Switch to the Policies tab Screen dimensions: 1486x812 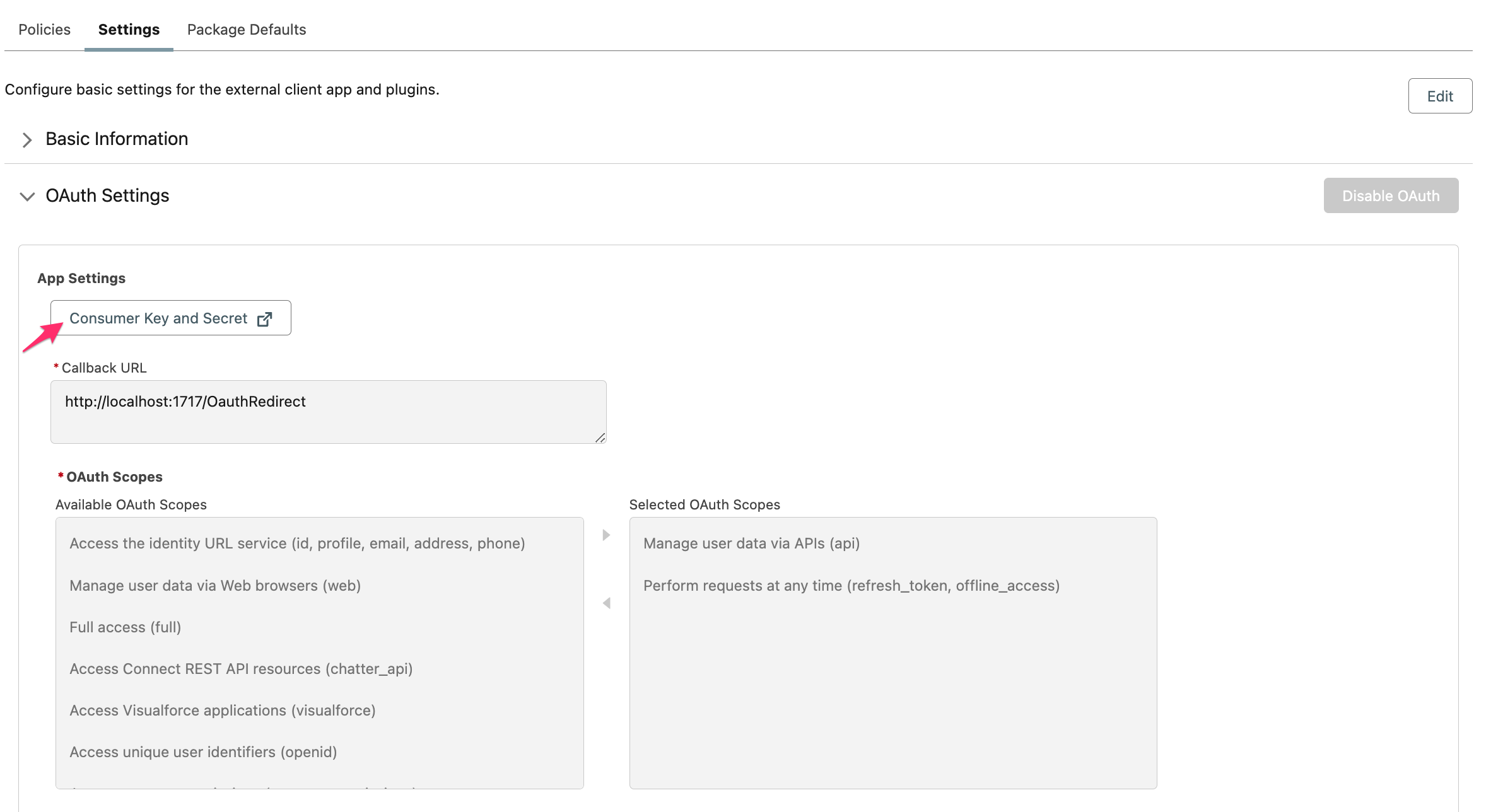pyautogui.click(x=44, y=29)
